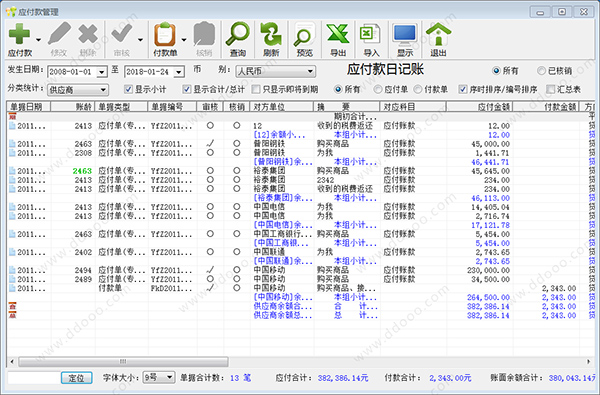The height and width of the screenshot is (395, 600).
Task: Click document icon of row with 账龄 2494
Action: [x=12, y=270]
